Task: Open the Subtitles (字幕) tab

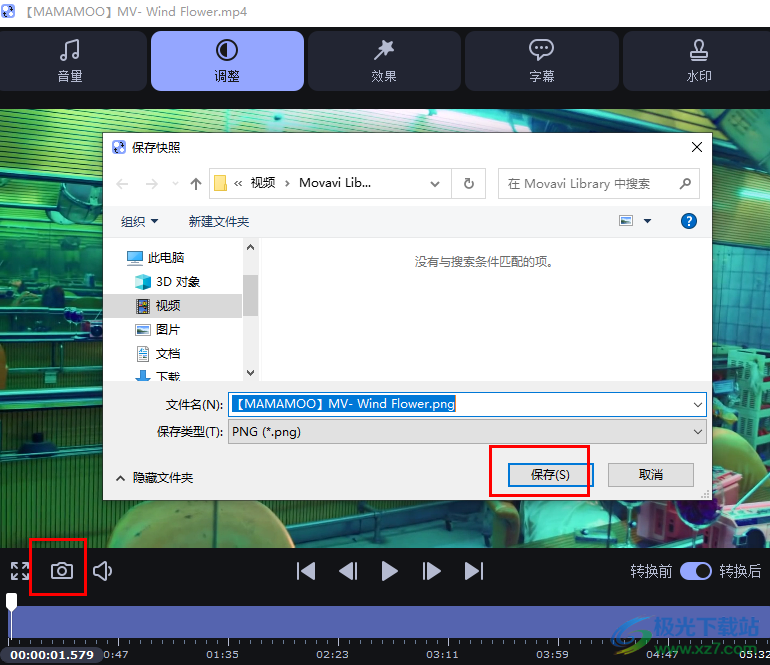Action: click(541, 61)
